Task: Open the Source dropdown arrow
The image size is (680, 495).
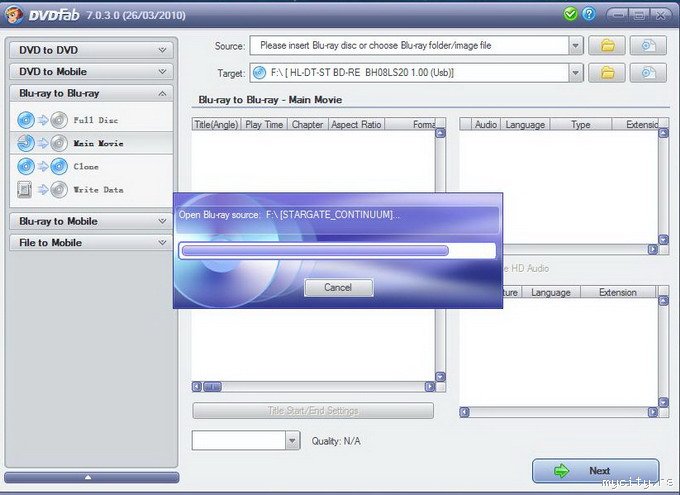Action: click(x=575, y=46)
